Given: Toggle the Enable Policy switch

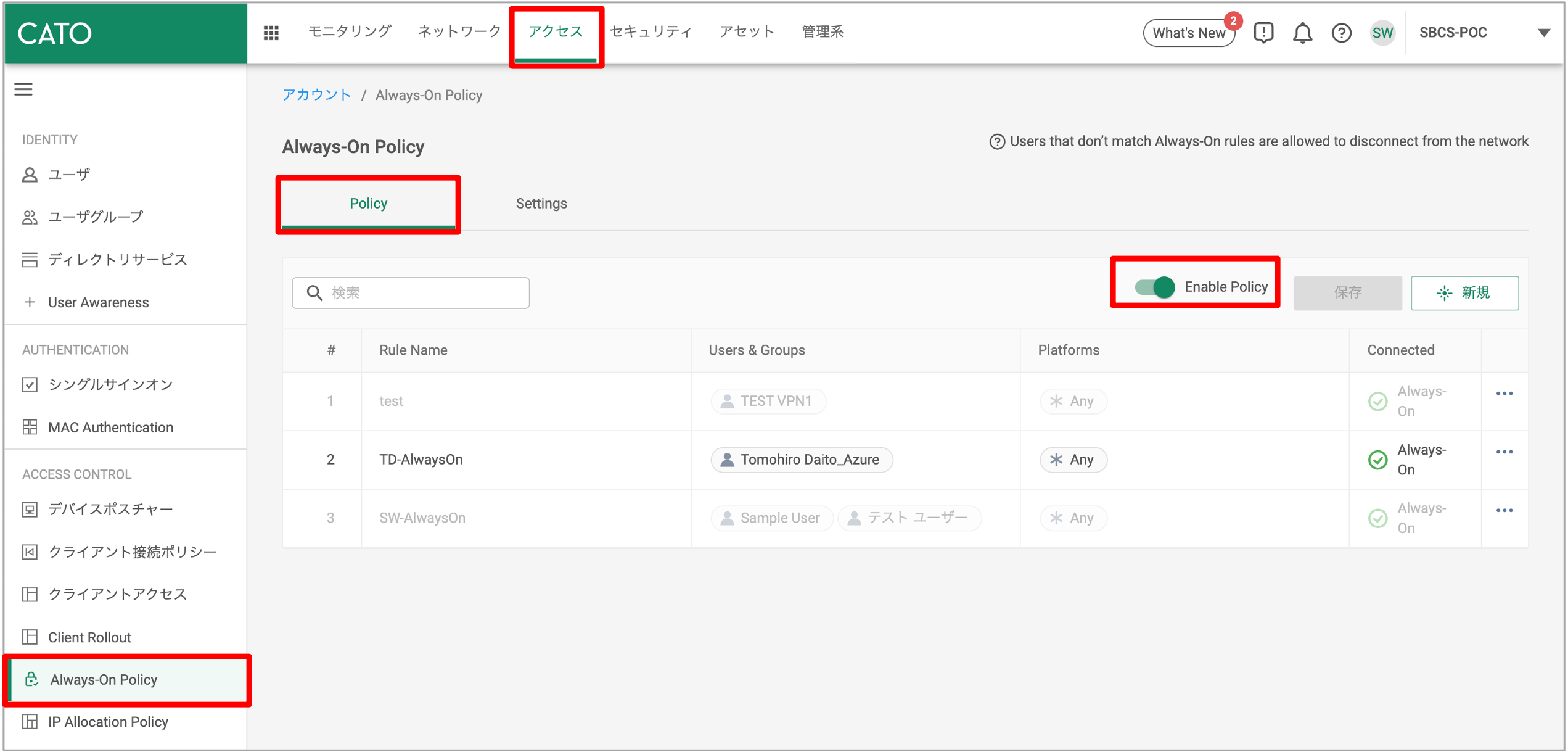Looking at the screenshot, I should coord(1154,287).
